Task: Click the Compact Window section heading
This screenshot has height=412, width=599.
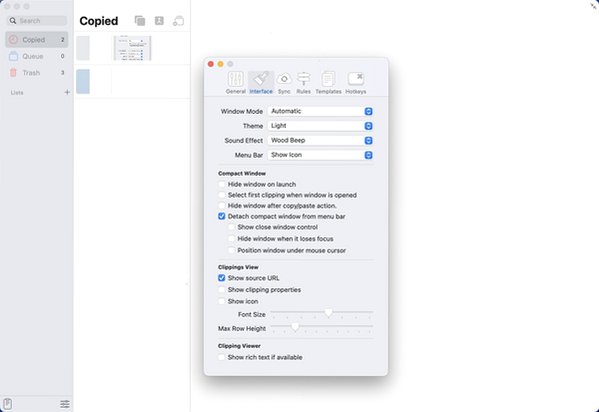Action: pos(242,173)
